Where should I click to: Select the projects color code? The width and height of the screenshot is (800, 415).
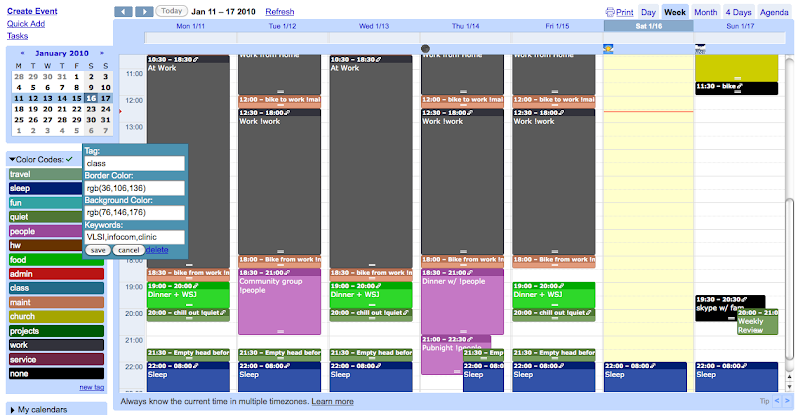[x=56, y=331]
